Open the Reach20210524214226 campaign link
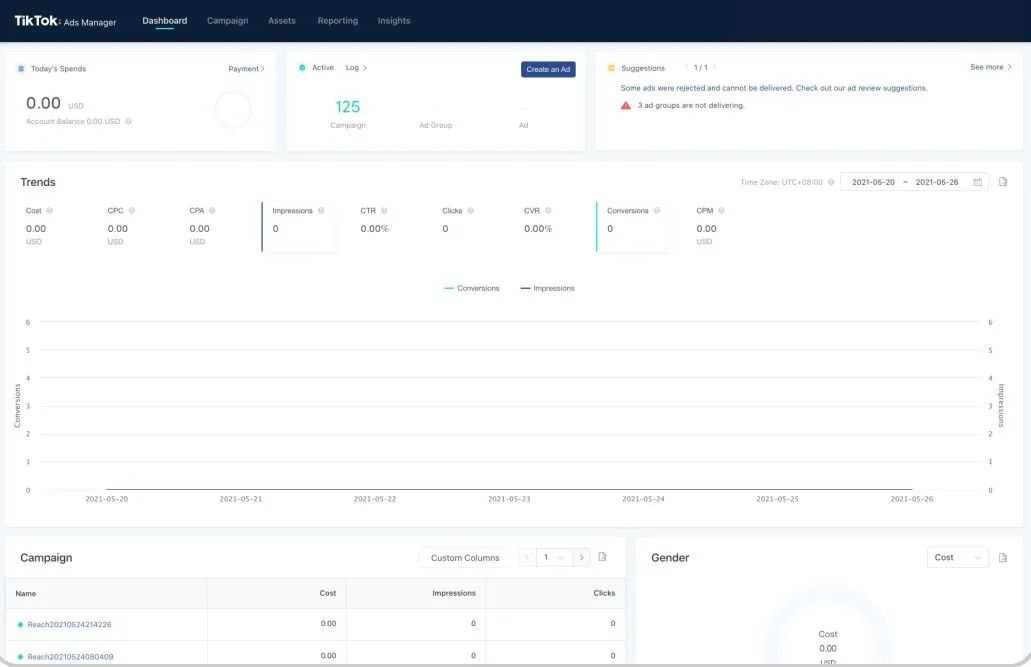This screenshot has height=667, width=1031. pyautogui.click(x=69, y=624)
